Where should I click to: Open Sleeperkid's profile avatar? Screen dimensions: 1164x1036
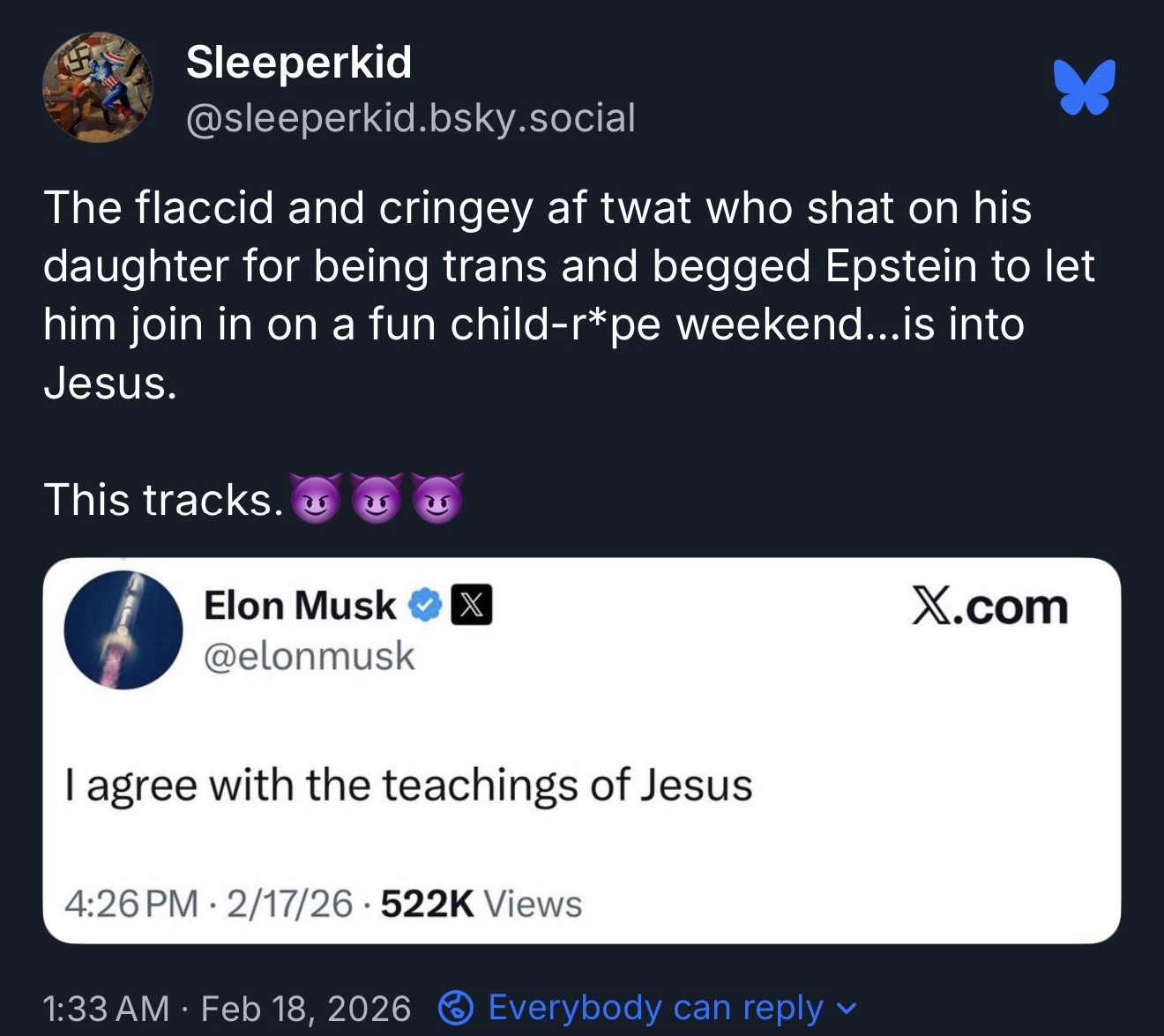click(98, 88)
